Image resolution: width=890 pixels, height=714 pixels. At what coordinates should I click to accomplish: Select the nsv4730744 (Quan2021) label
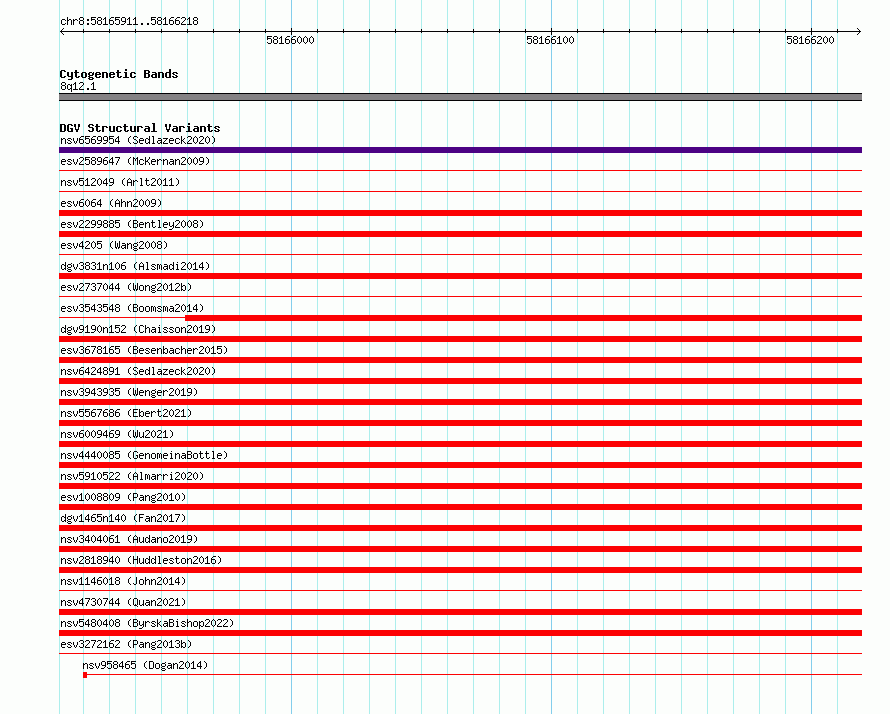123,602
